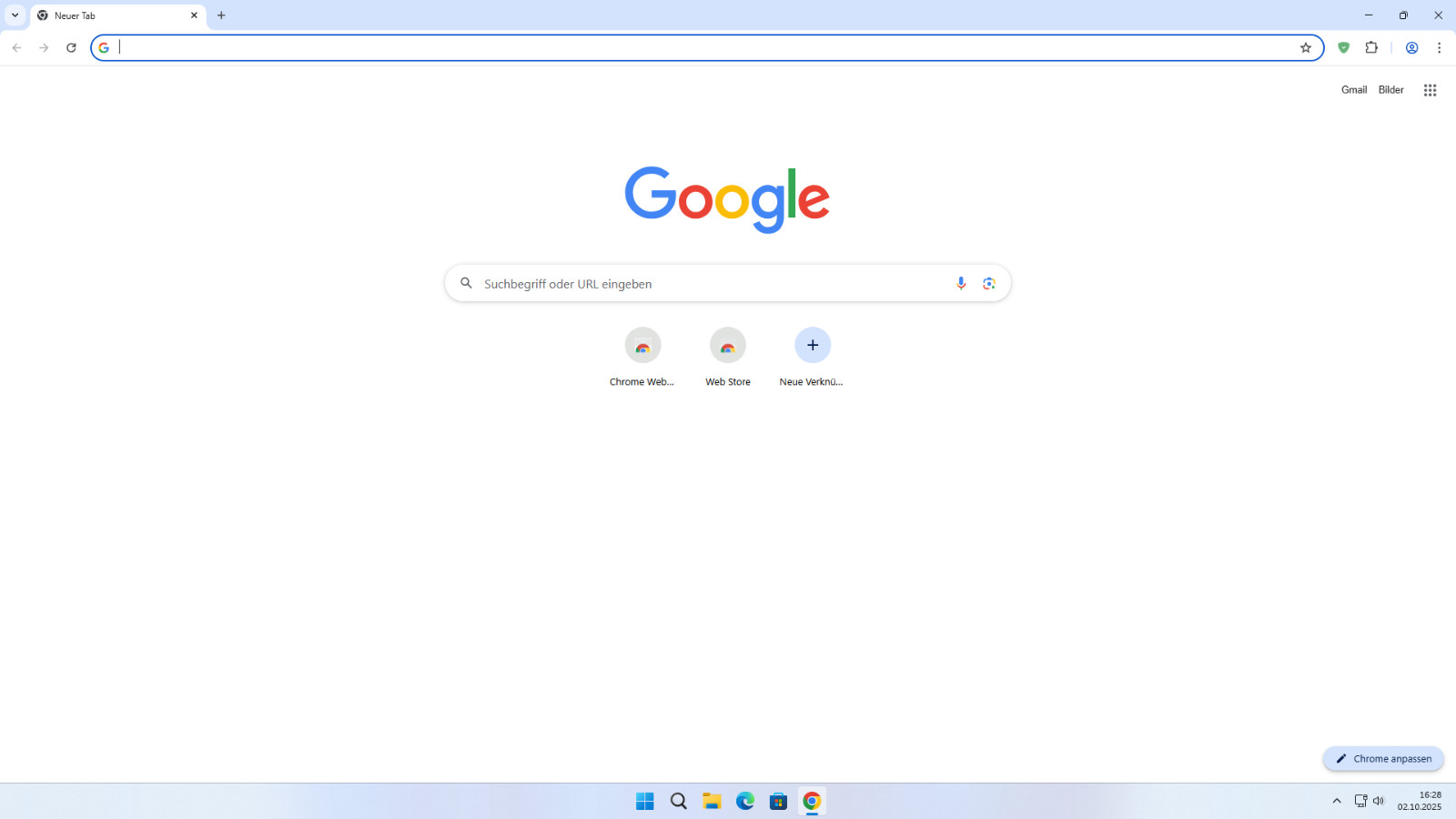
Task: Open the green shield extension
Action: (x=1343, y=47)
